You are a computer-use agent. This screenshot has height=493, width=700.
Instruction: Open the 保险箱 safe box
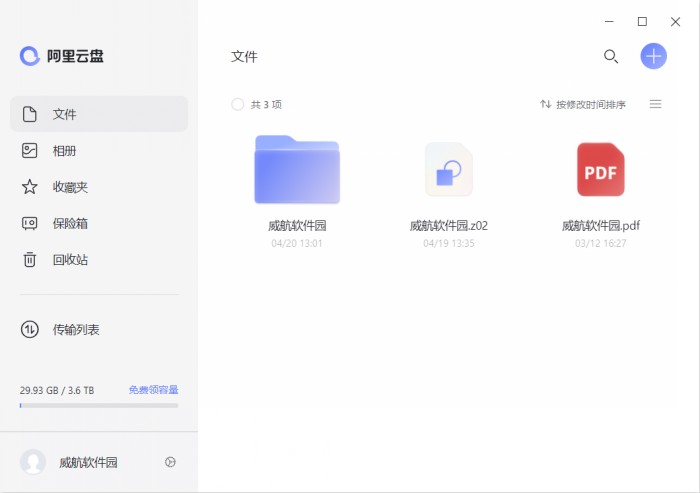99,223
